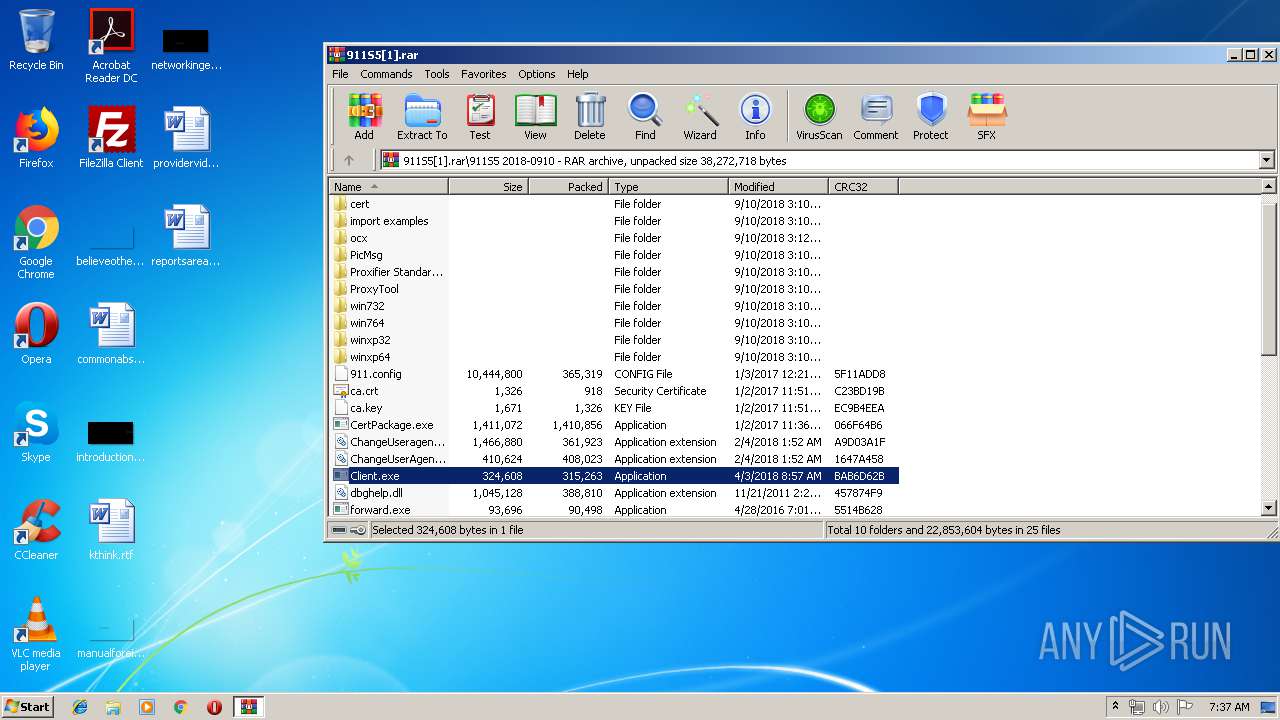Click WinRAR taskbar button
Screen dimensions: 1280x720
click(248, 707)
